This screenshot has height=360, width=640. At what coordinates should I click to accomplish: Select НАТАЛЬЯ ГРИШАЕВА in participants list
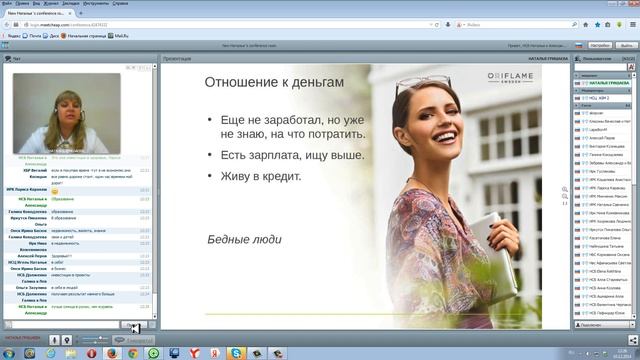602,83
